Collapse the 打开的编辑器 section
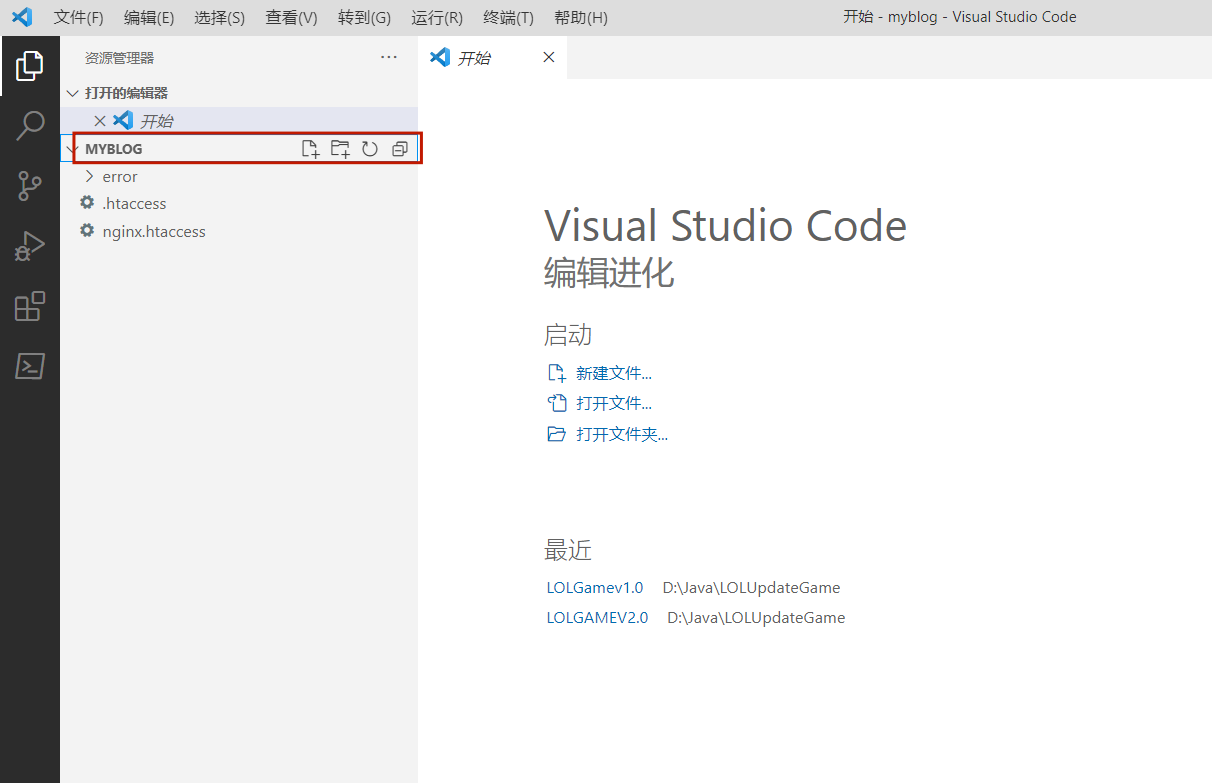The height and width of the screenshot is (783, 1212). point(72,93)
